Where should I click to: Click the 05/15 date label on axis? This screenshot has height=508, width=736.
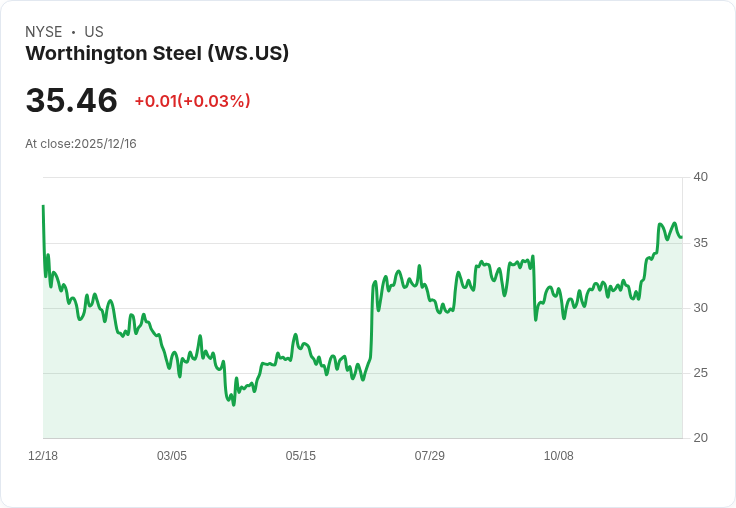(x=300, y=455)
